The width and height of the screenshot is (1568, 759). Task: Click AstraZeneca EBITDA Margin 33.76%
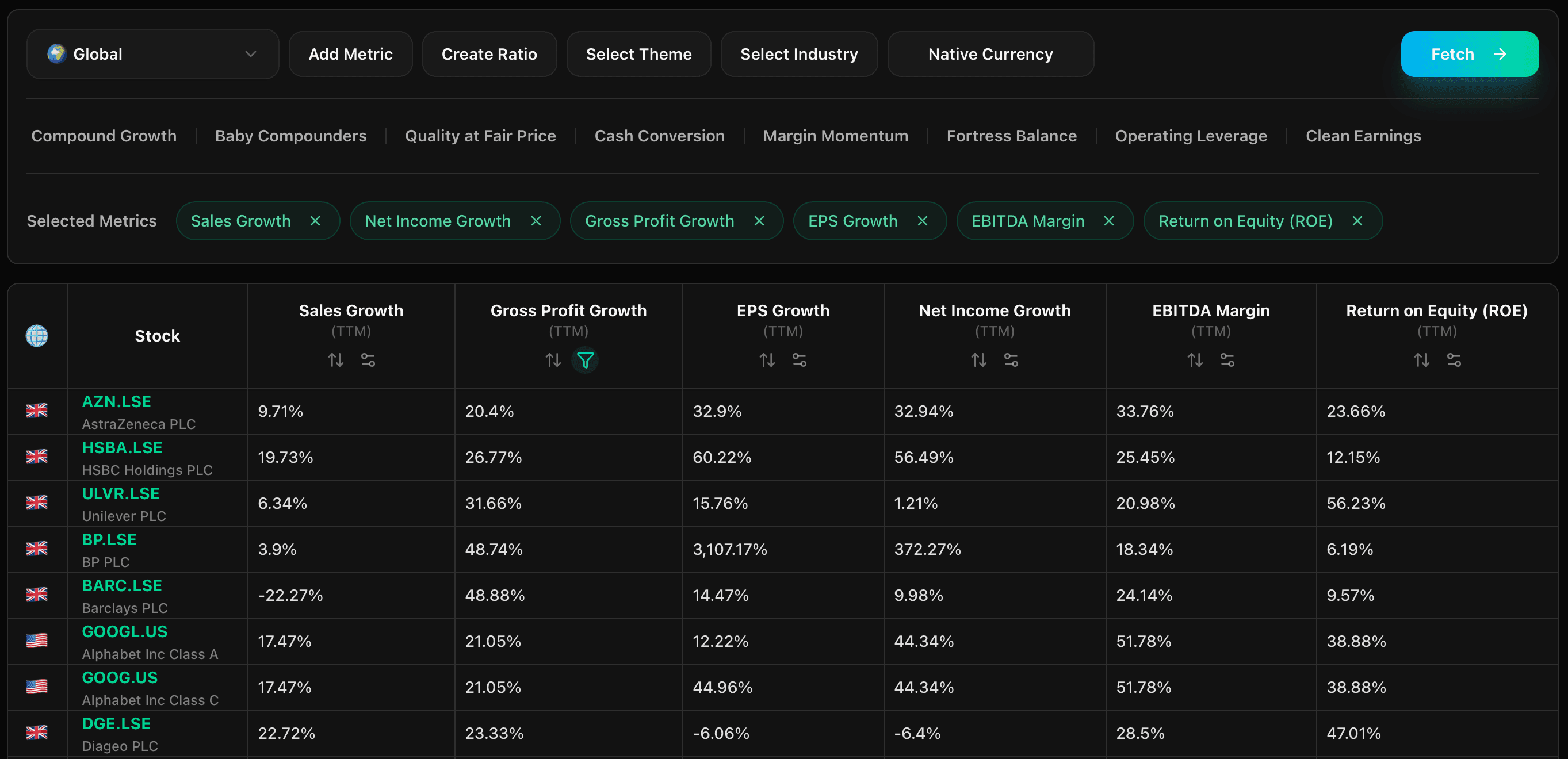1145,412
